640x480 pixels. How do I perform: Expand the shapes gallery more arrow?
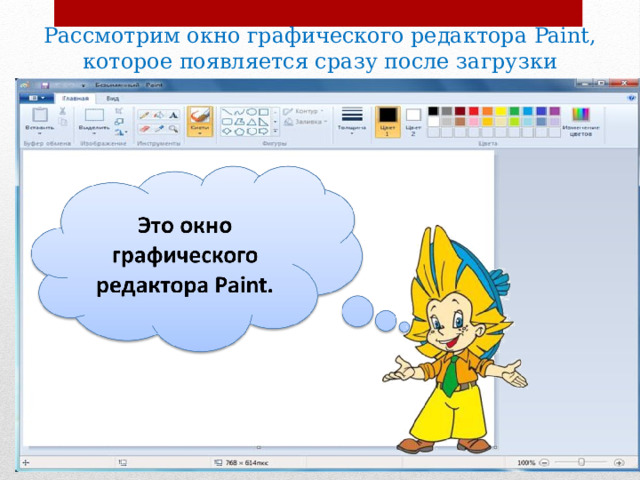pyautogui.click(x=276, y=131)
